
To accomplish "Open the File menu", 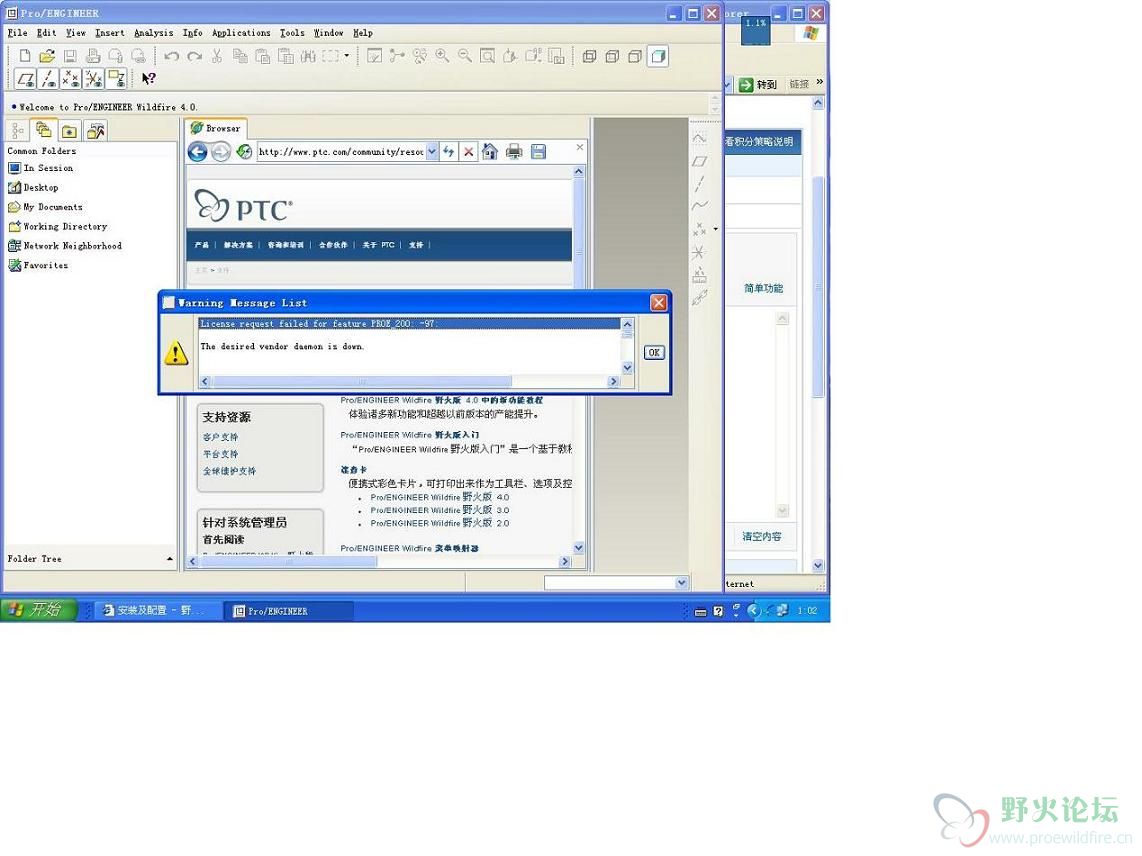I will click(x=17, y=33).
